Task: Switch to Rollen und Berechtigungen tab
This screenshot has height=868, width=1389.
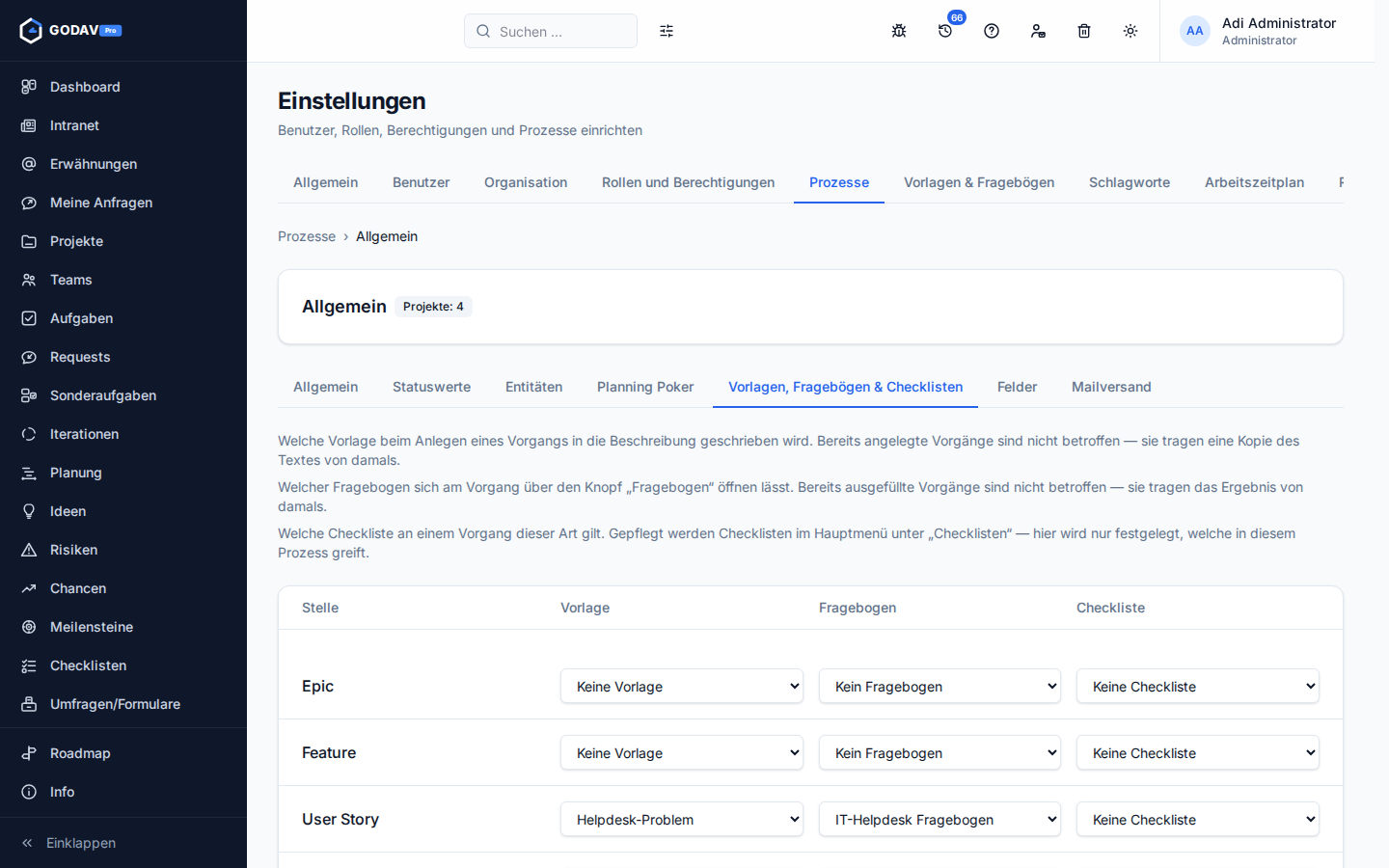Action: coord(688,182)
